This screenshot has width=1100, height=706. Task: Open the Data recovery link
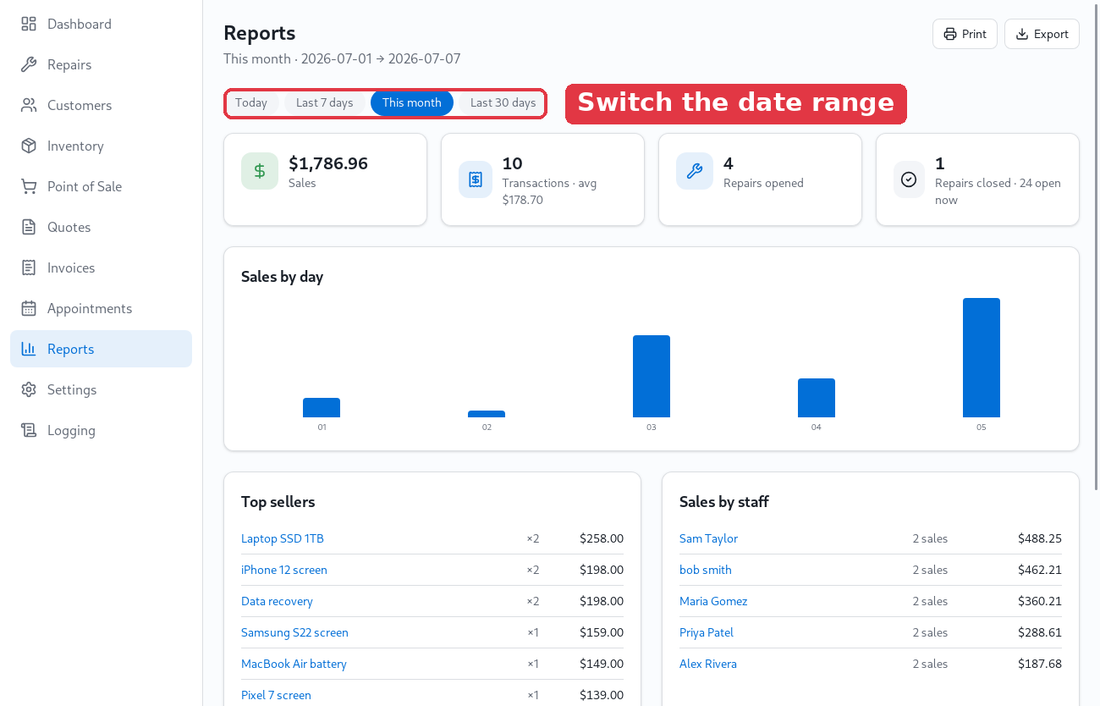[276, 601]
